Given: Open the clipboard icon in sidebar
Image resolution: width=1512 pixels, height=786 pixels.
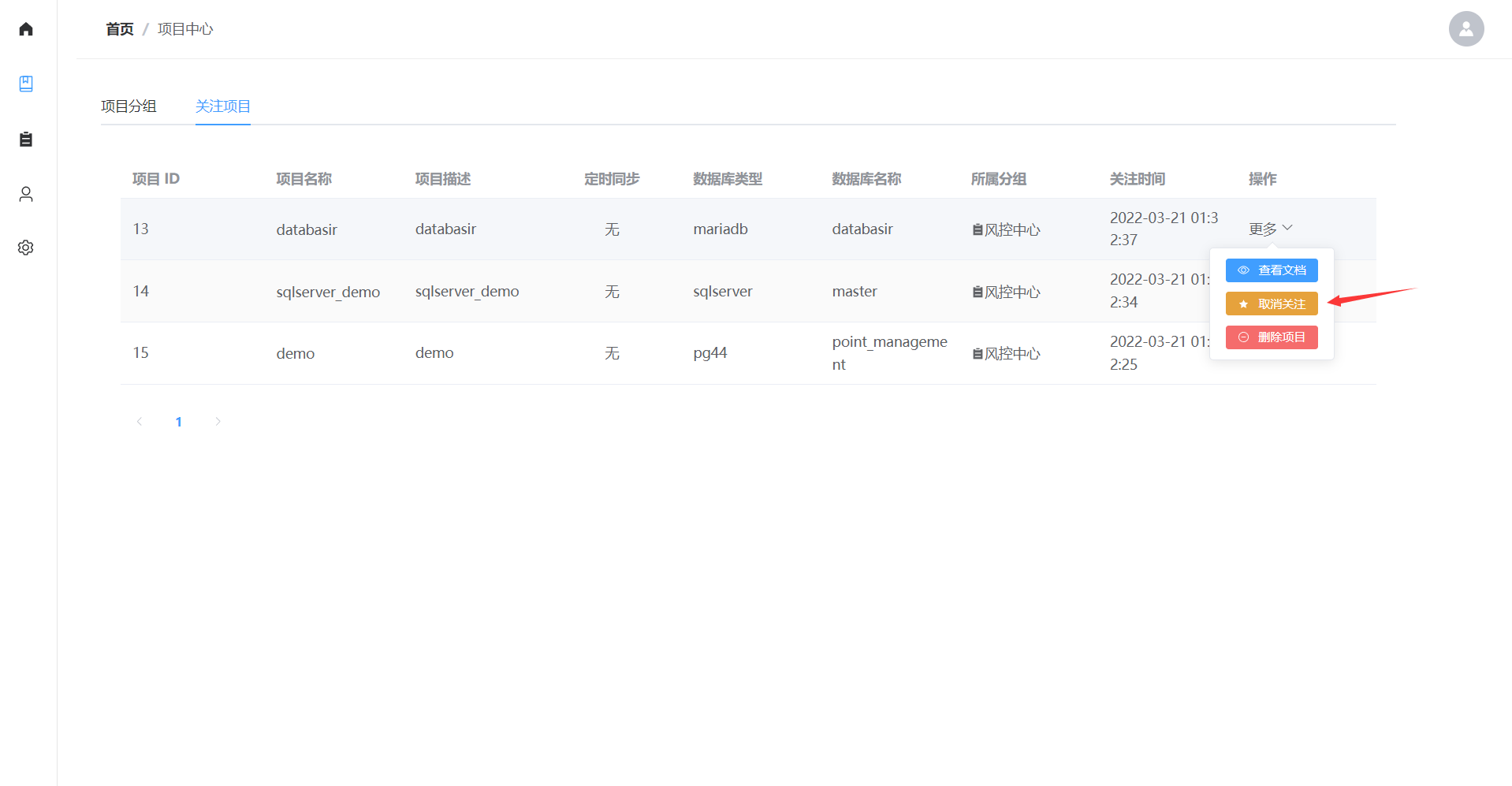Looking at the screenshot, I should [x=26, y=140].
